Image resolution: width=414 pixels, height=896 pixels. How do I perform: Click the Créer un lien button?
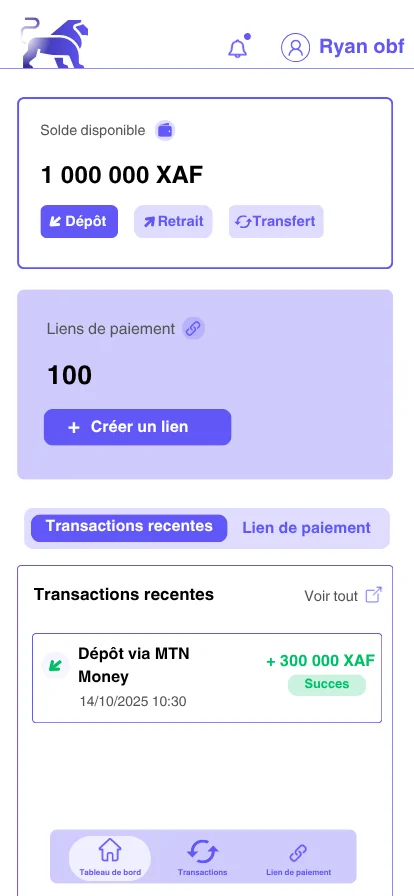point(137,427)
